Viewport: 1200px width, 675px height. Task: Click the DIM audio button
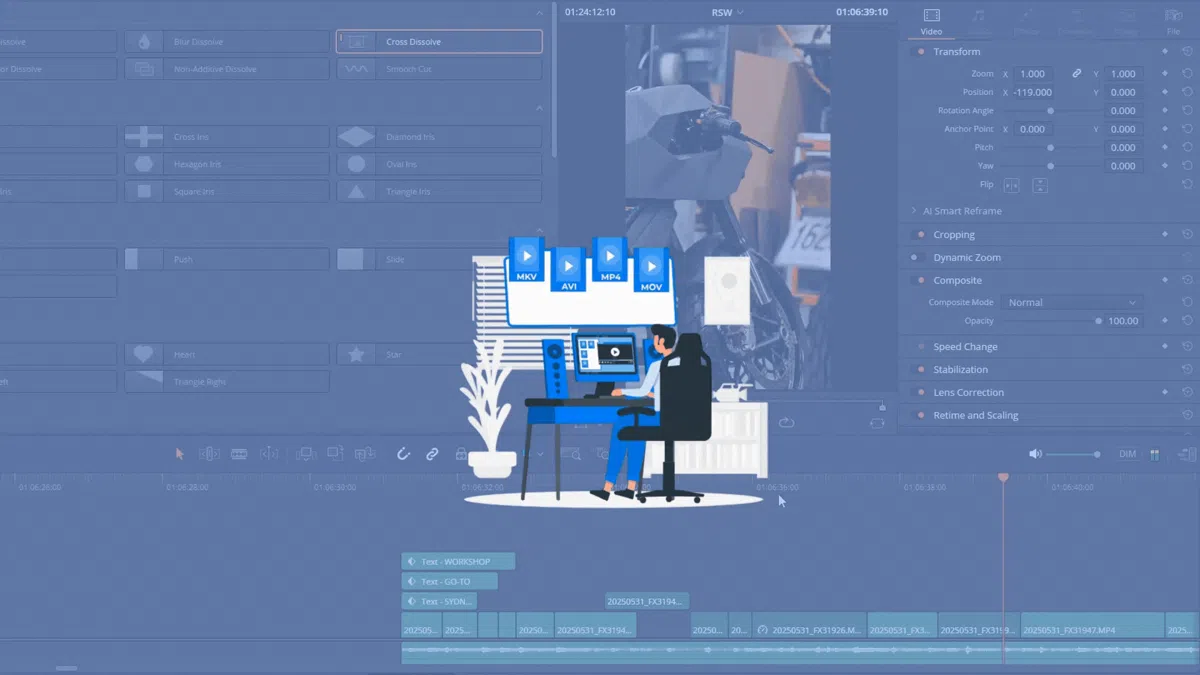1128,454
